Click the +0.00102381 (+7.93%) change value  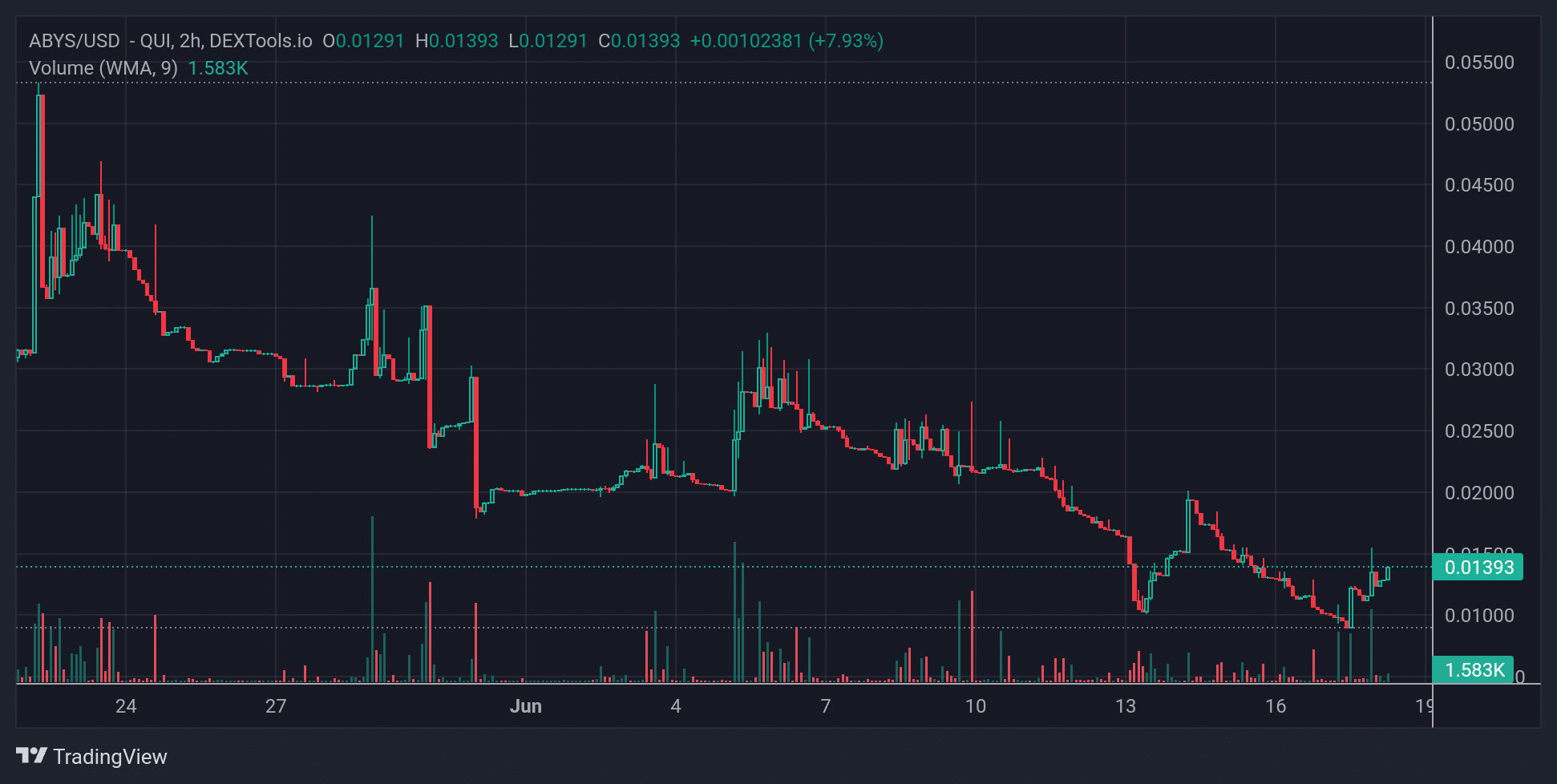787,41
